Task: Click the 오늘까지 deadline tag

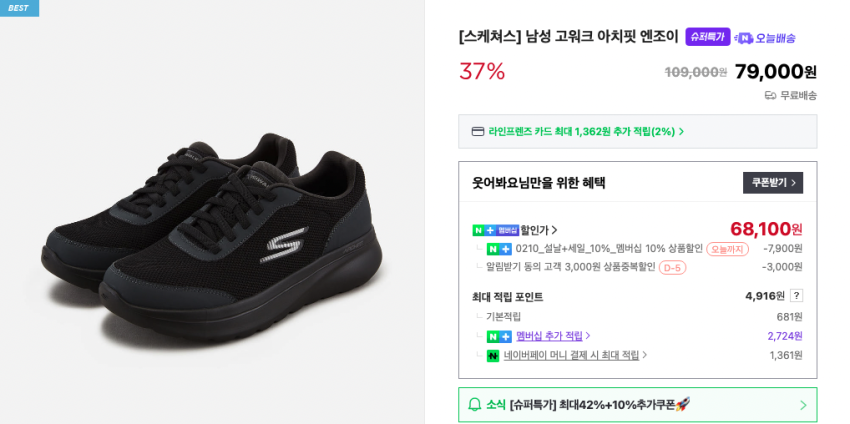Action: point(727,249)
